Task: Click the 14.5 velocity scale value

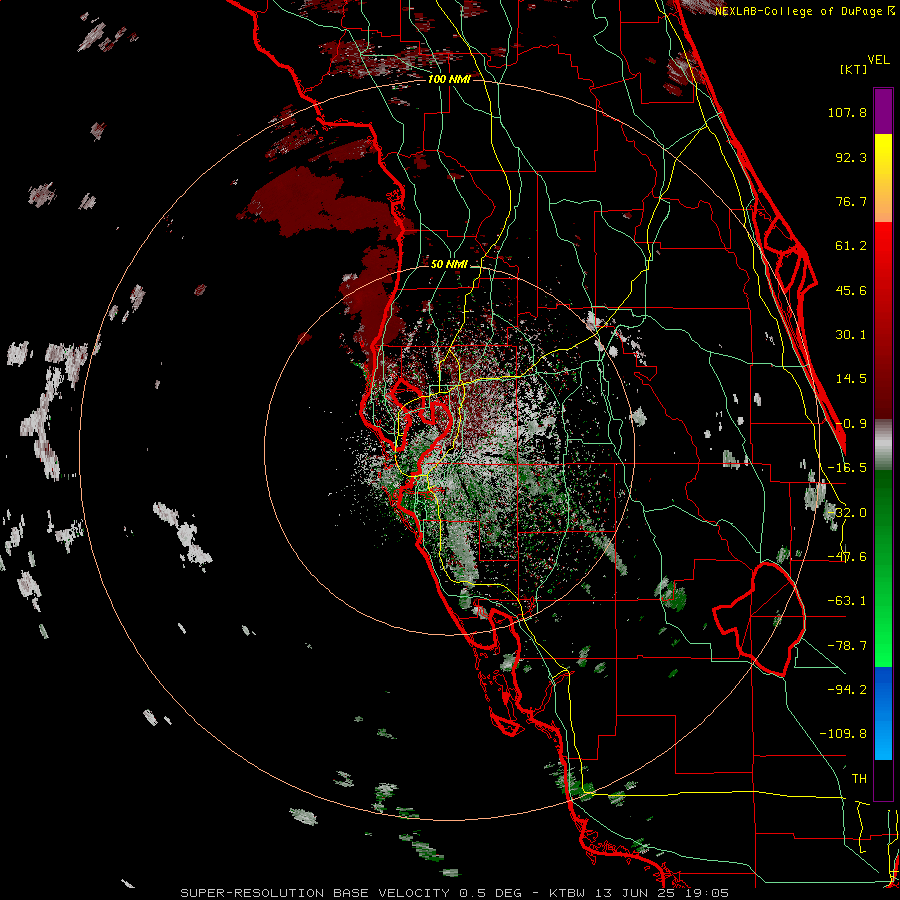Action: [851, 379]
